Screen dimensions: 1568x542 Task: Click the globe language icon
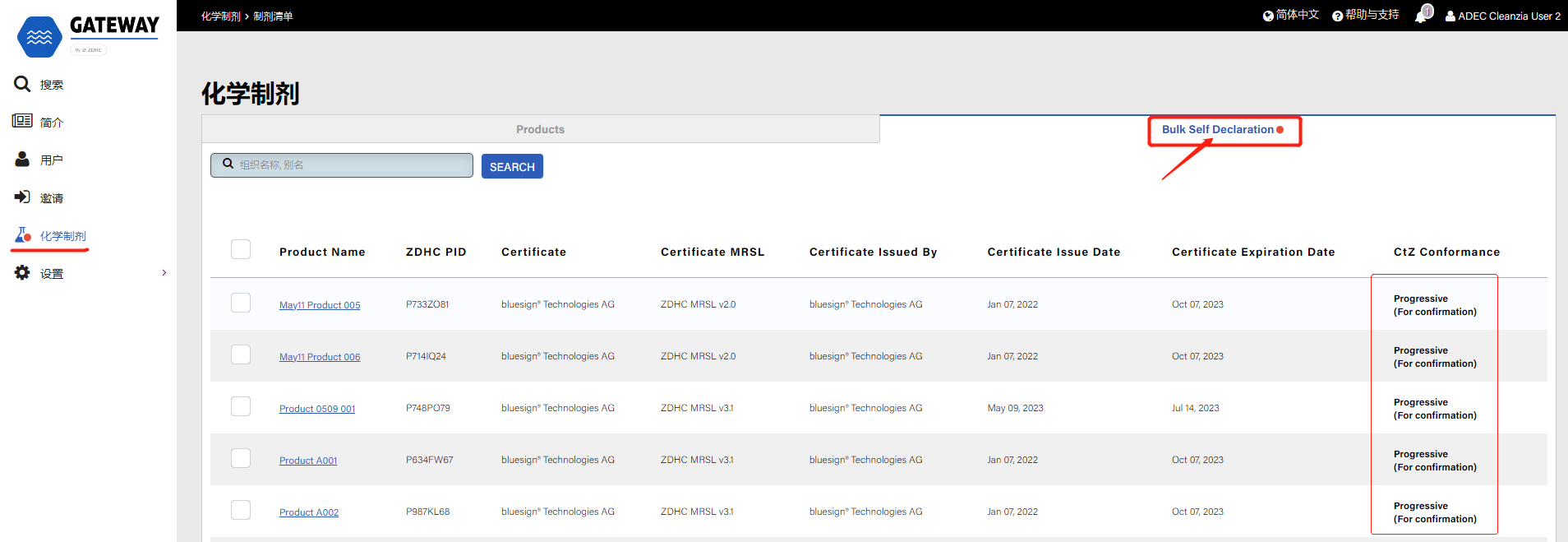(1268, 16)
